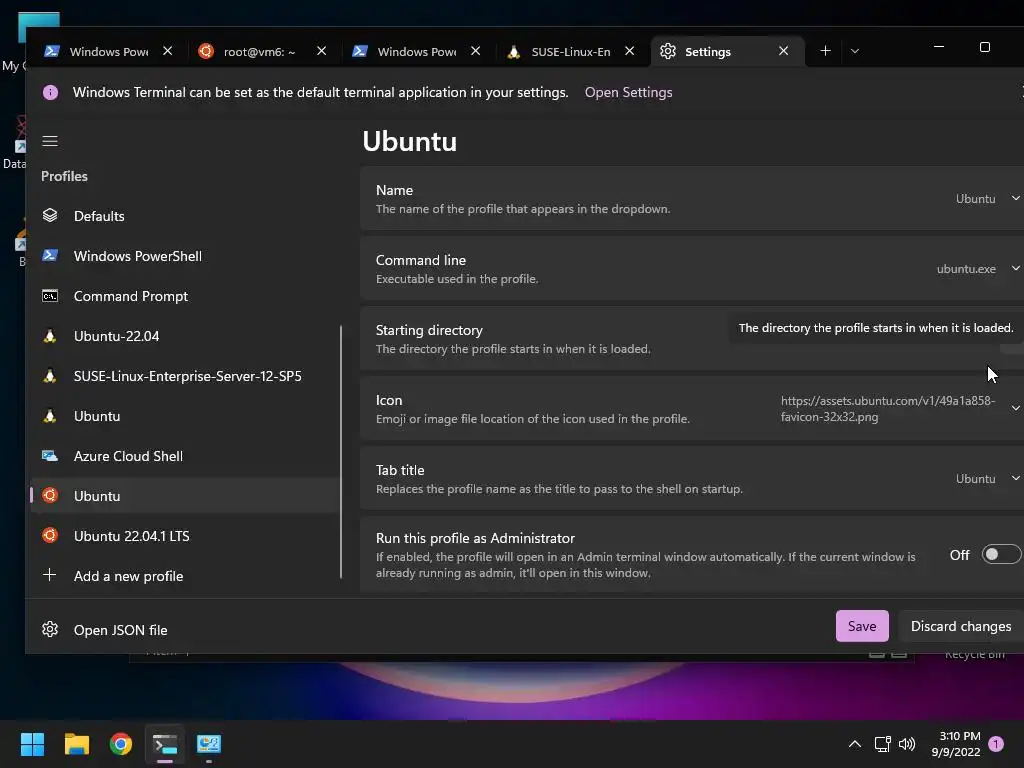Image resolution: width=1024 pixels, height=768 pixels.
Task: Click the ubuntu.exe command line value
Action: (966, 268)
